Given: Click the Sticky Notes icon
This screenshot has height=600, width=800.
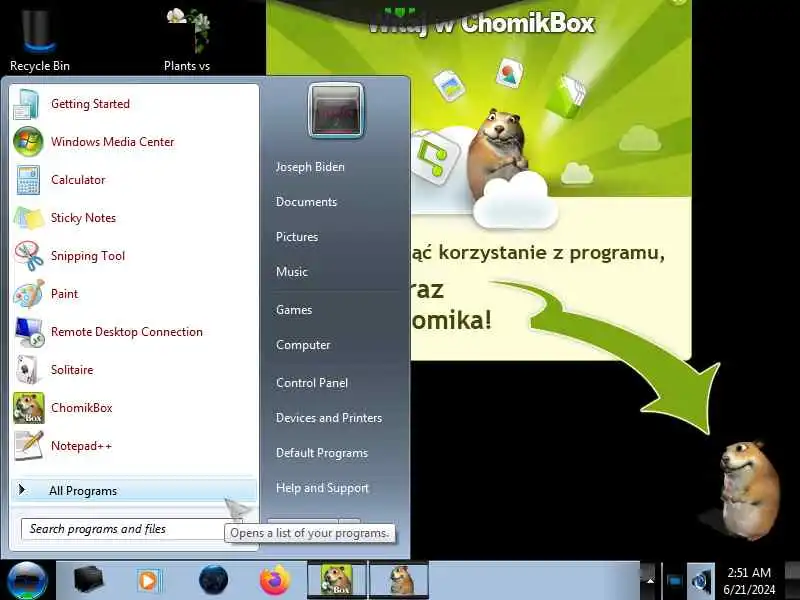Looking at the screenshot, I should (29, 218).
